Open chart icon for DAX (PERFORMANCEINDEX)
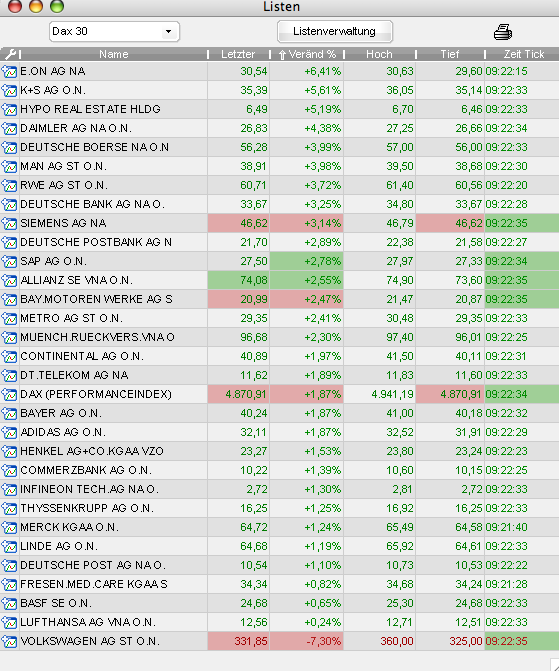Screen dimensions: 559x671 tap(9, 394)
